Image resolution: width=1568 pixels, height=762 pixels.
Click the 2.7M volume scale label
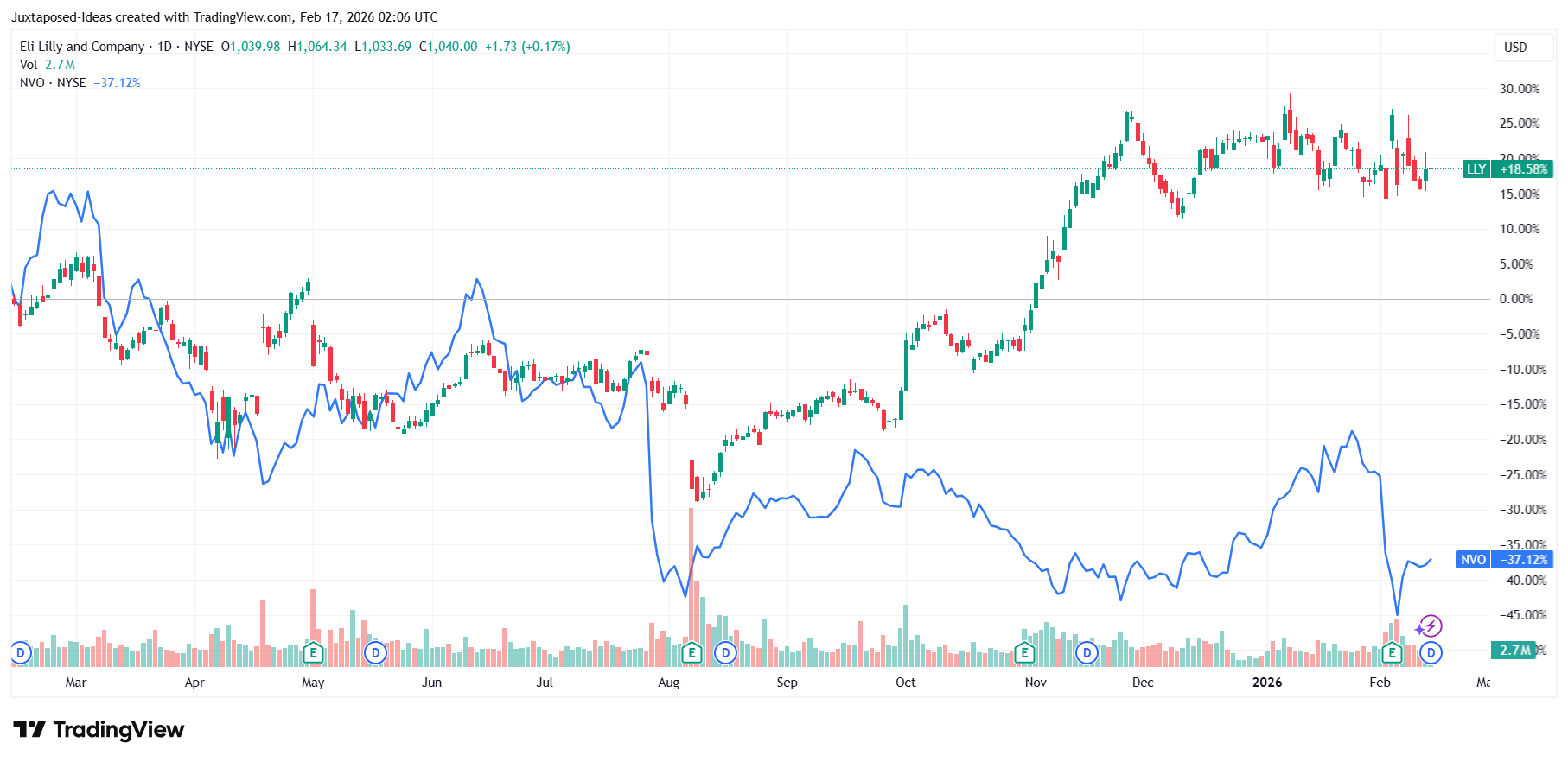[x=1514, y=651]
